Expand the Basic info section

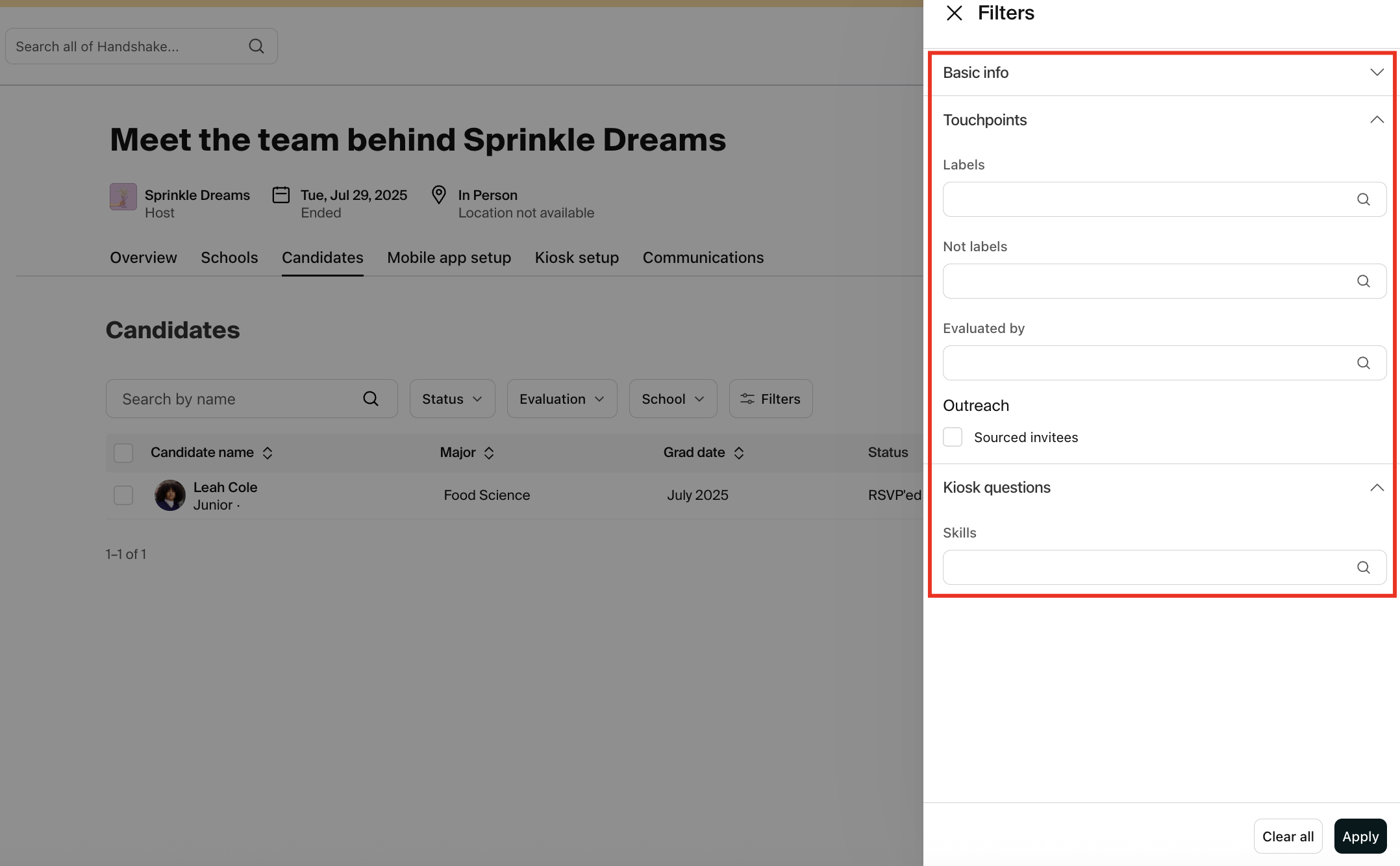1376,72
